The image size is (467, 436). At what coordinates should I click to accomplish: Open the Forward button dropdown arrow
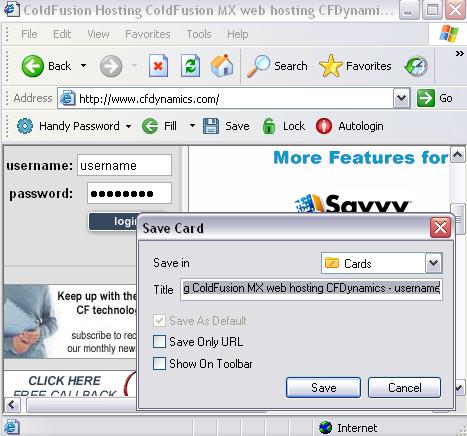click(x=135, y=66)
